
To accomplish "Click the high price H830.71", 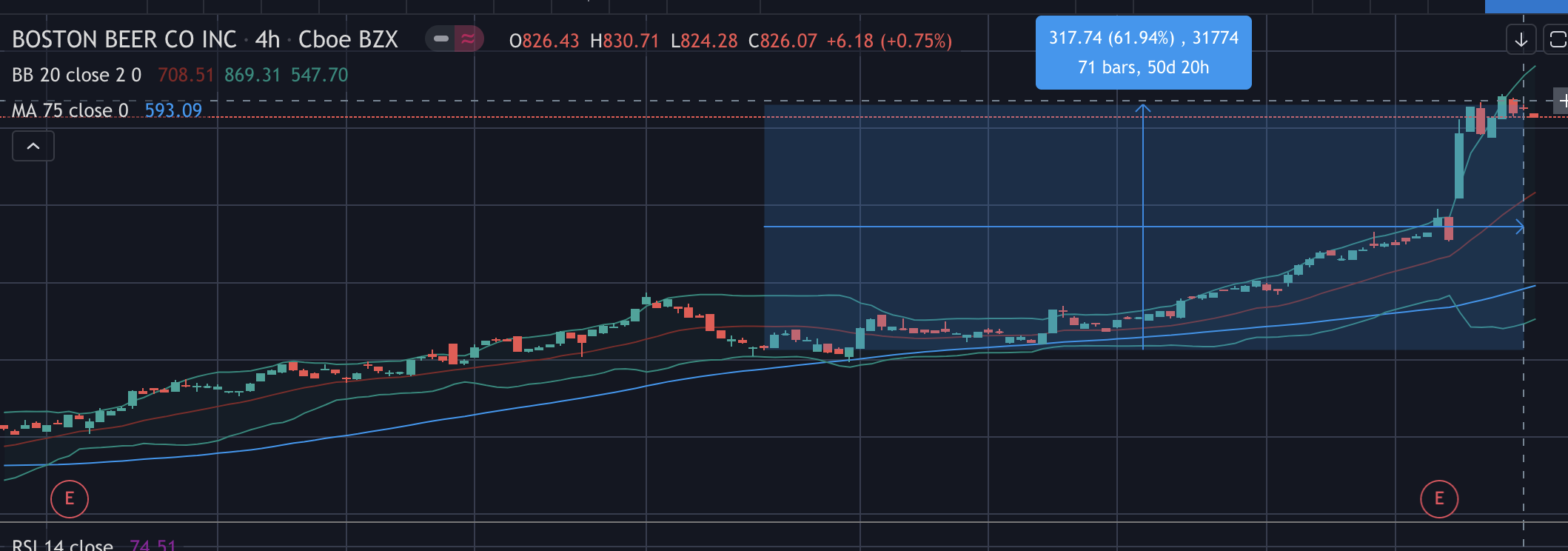I will pos(624,41).
